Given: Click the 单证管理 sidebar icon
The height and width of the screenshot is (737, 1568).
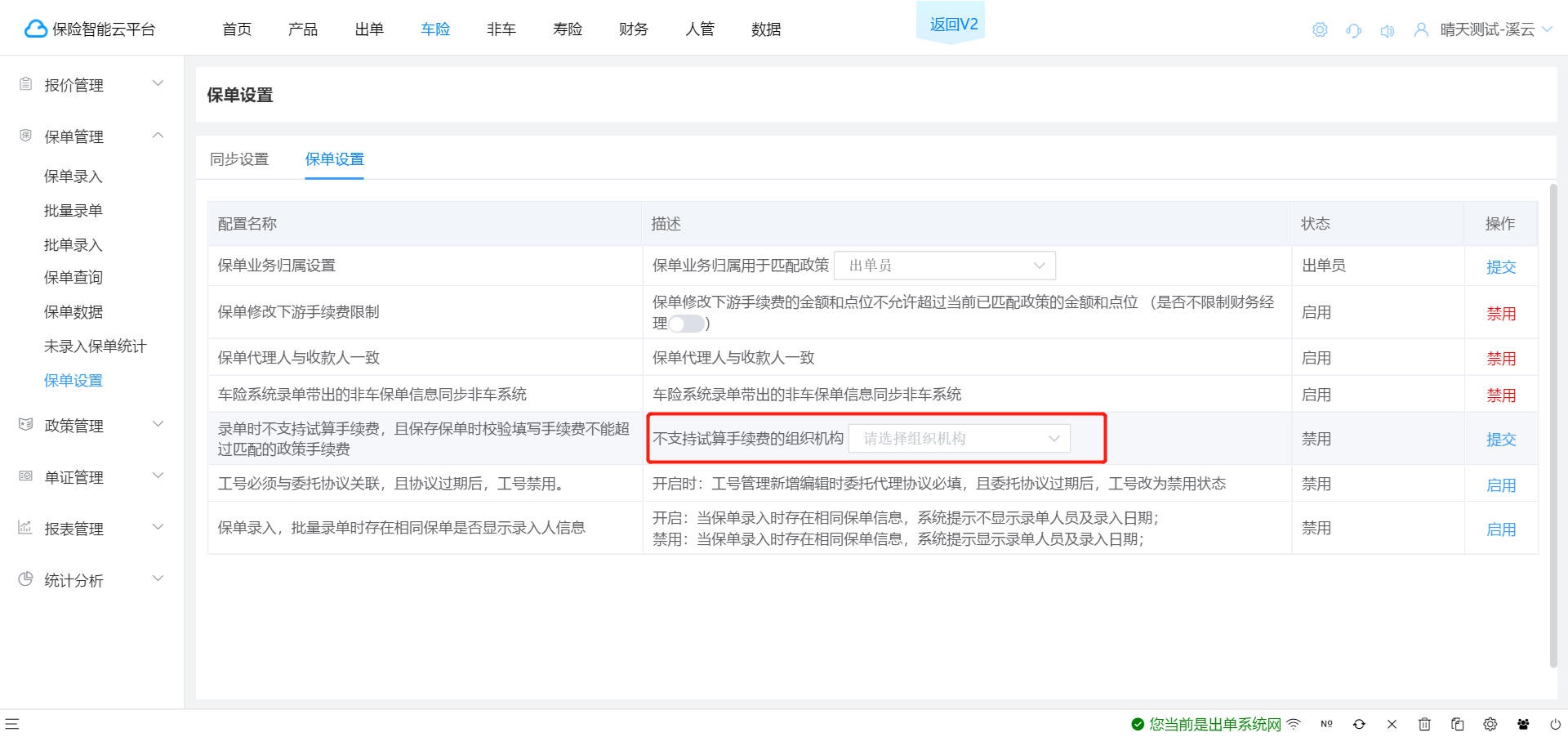Looking at the screenshot, I should click(25, 476).
